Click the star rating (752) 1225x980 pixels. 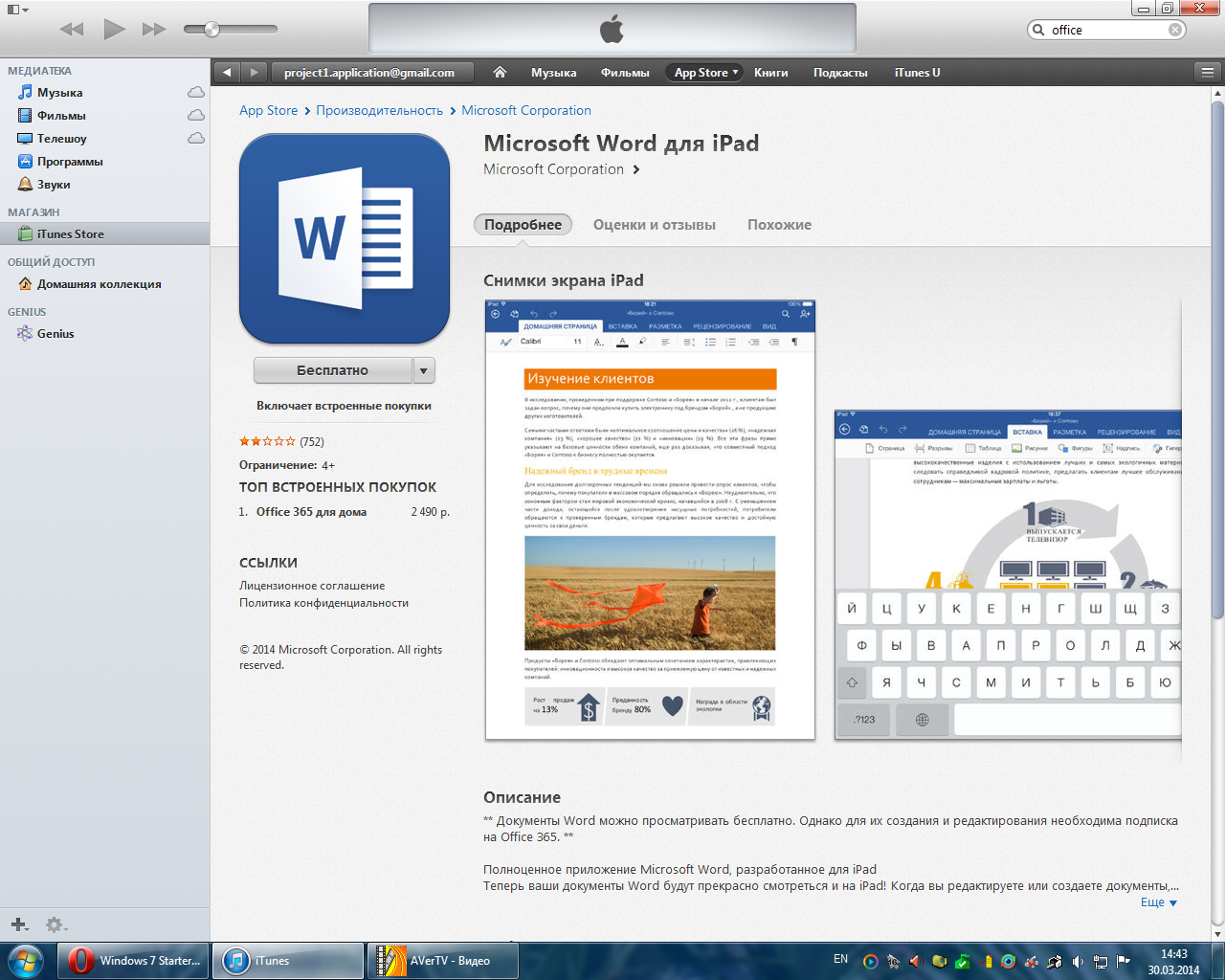click(281, 442)
